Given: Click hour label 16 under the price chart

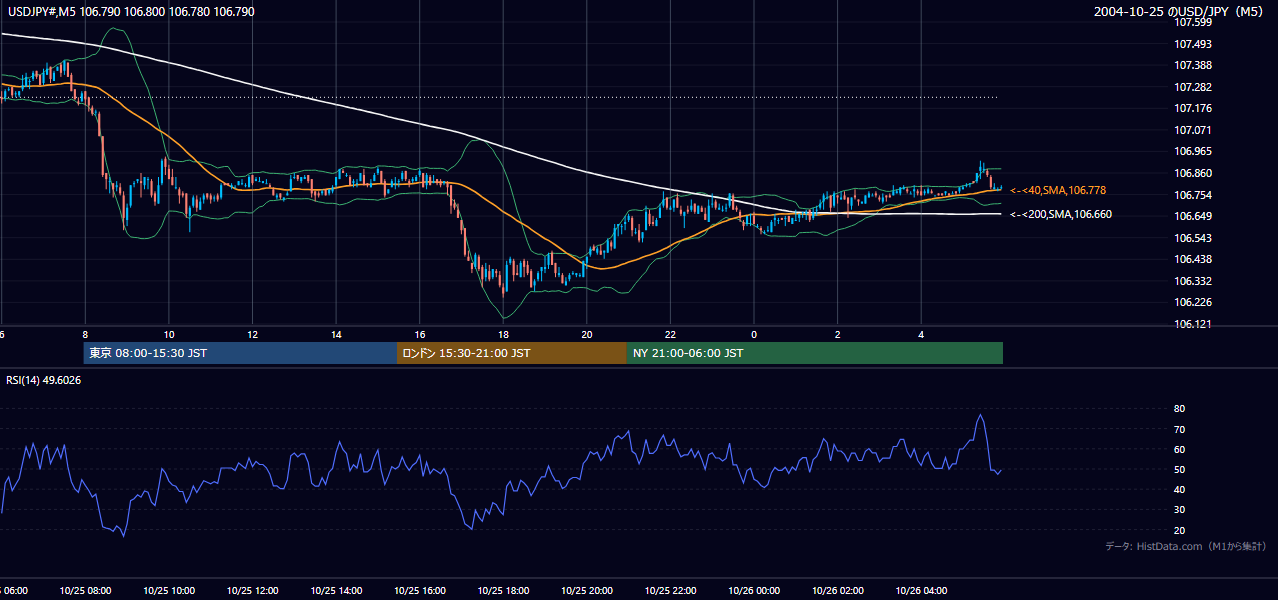Looking at the screenshot, I should pyautogui.click(x=420, y=335).
